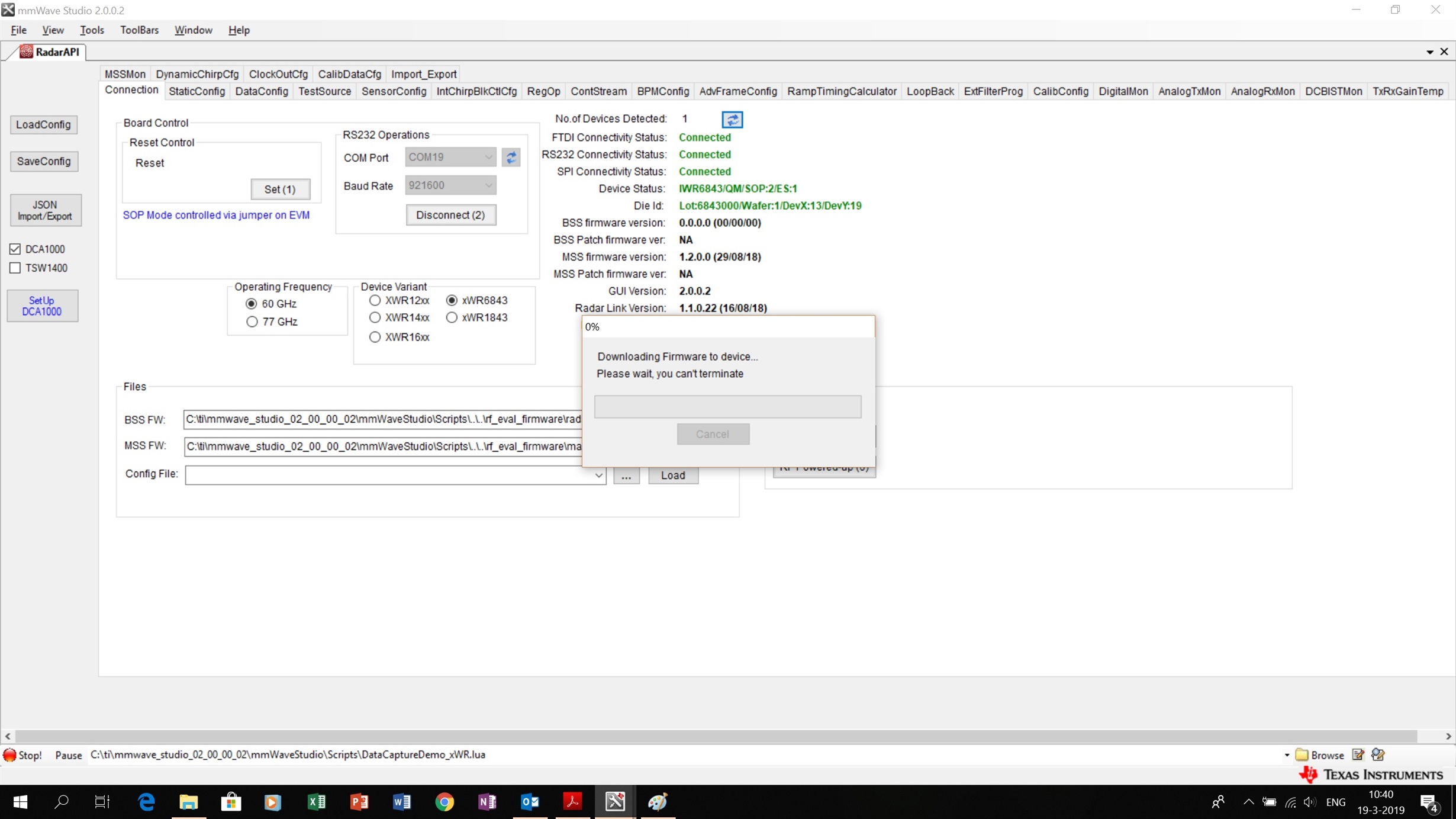The width and height of the screenshot is (1456, 819).
Task: Open the ToolBars menu
Action: (x=139, y=30)
